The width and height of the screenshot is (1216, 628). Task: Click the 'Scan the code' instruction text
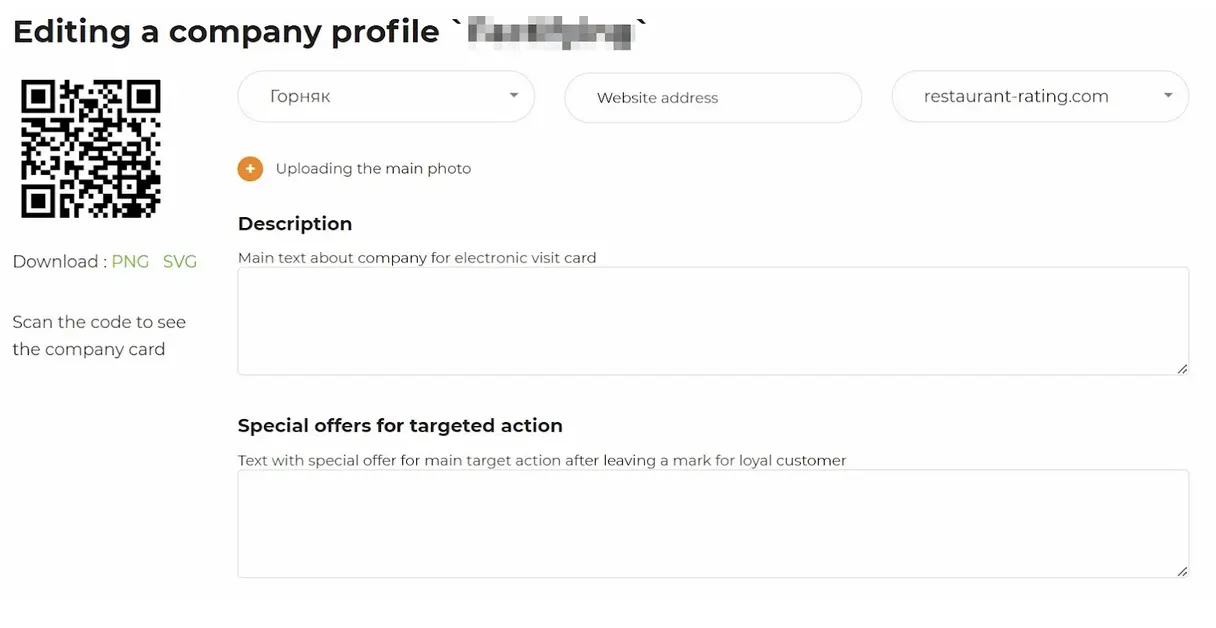coord(99,336)
